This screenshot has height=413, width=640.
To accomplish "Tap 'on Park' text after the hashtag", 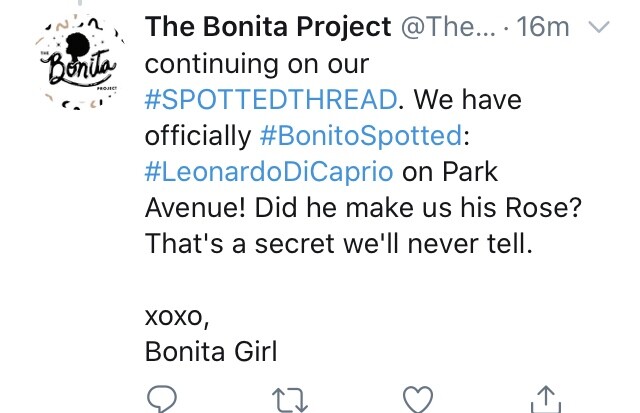I will 448,170.
